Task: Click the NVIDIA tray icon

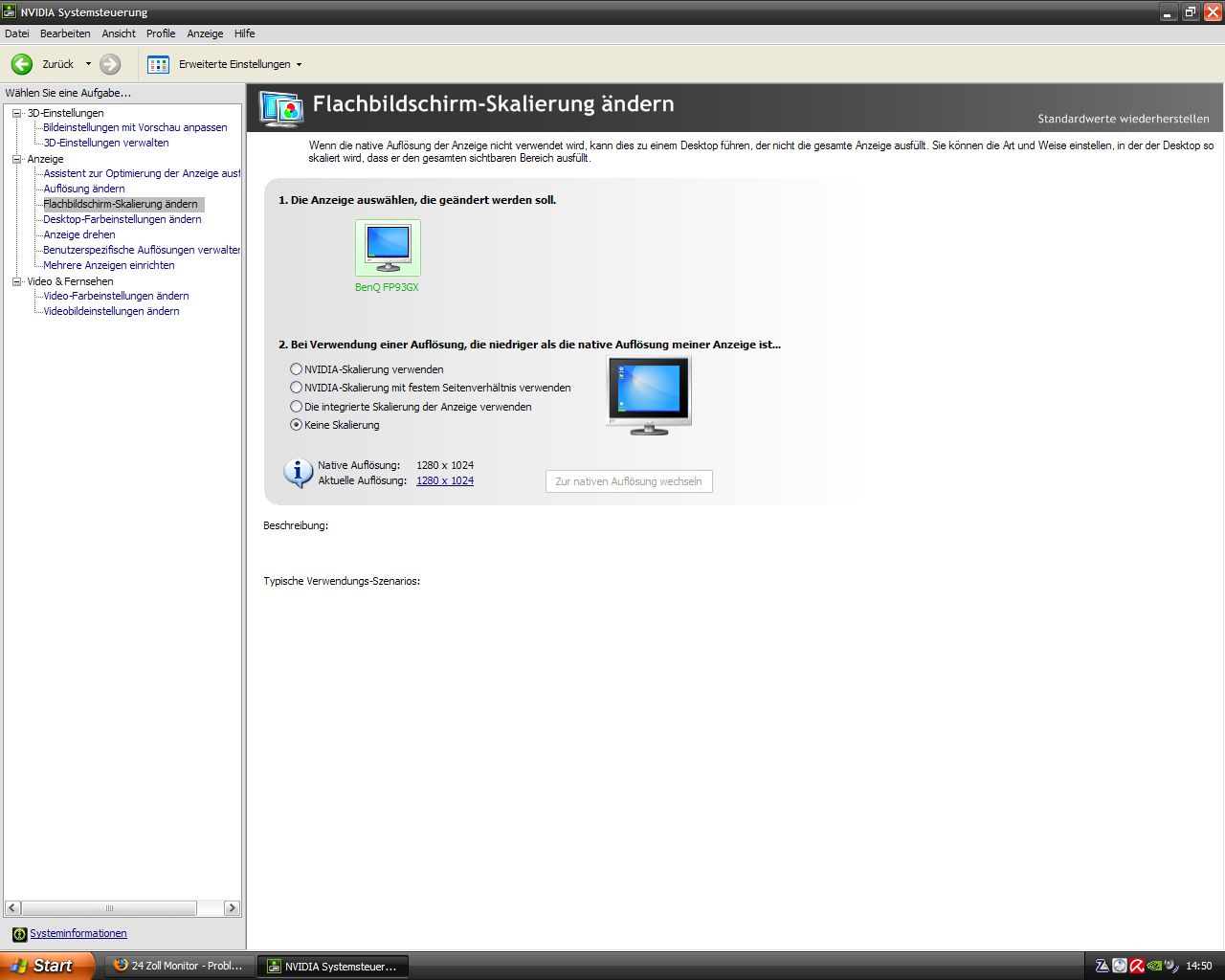Action: [1154, 966]
